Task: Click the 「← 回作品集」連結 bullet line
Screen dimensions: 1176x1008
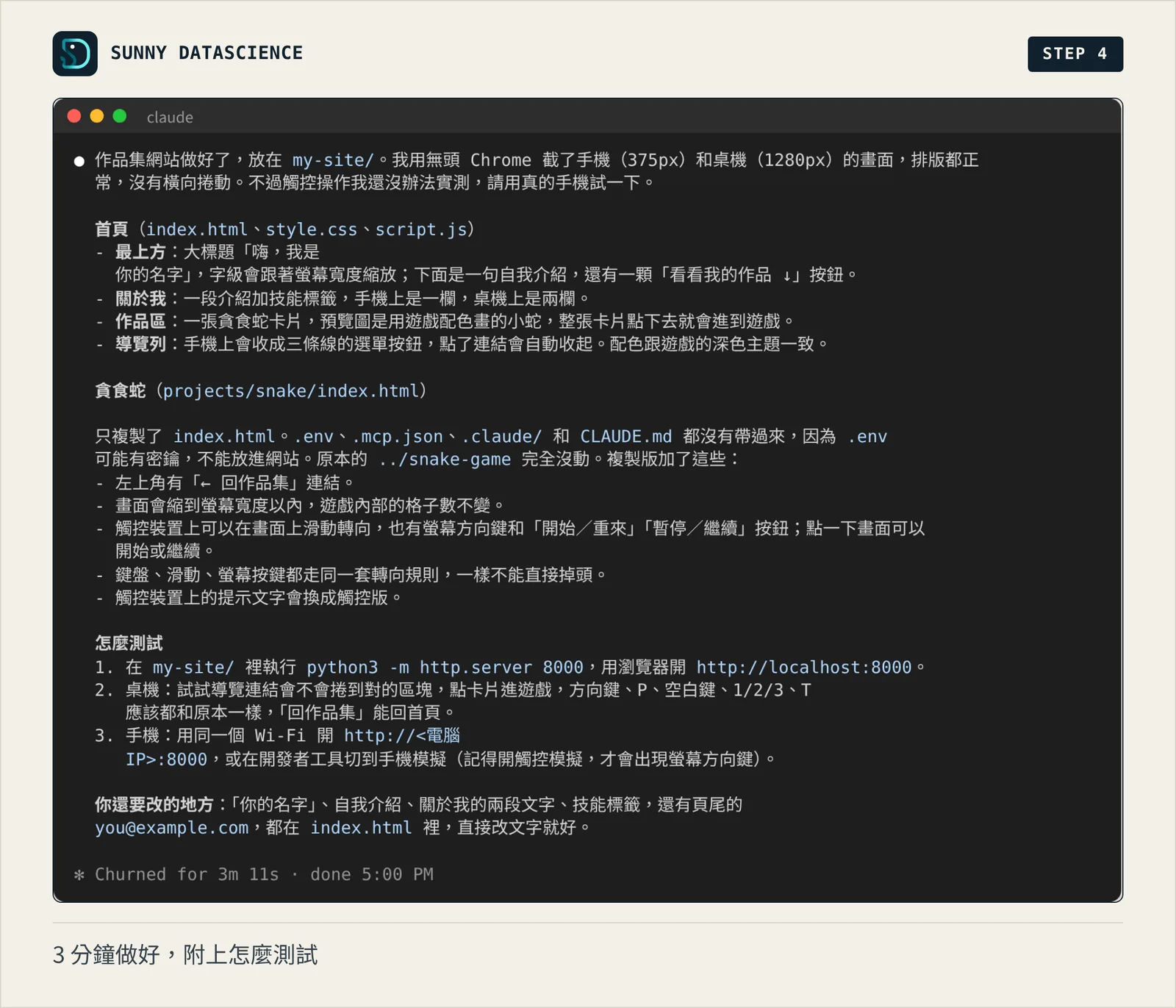Action: click(x=225, y=483)
